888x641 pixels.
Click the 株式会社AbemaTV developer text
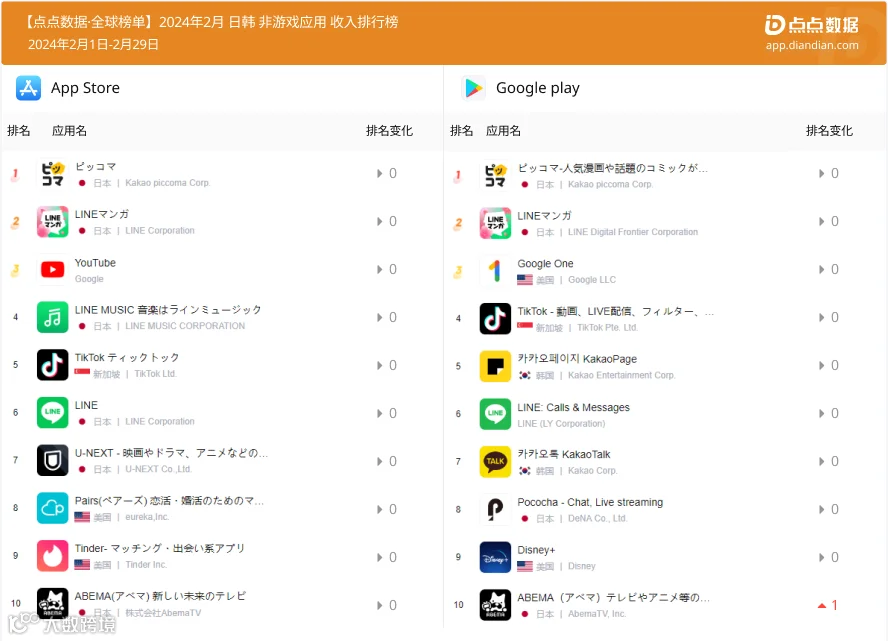coord(163,613)
